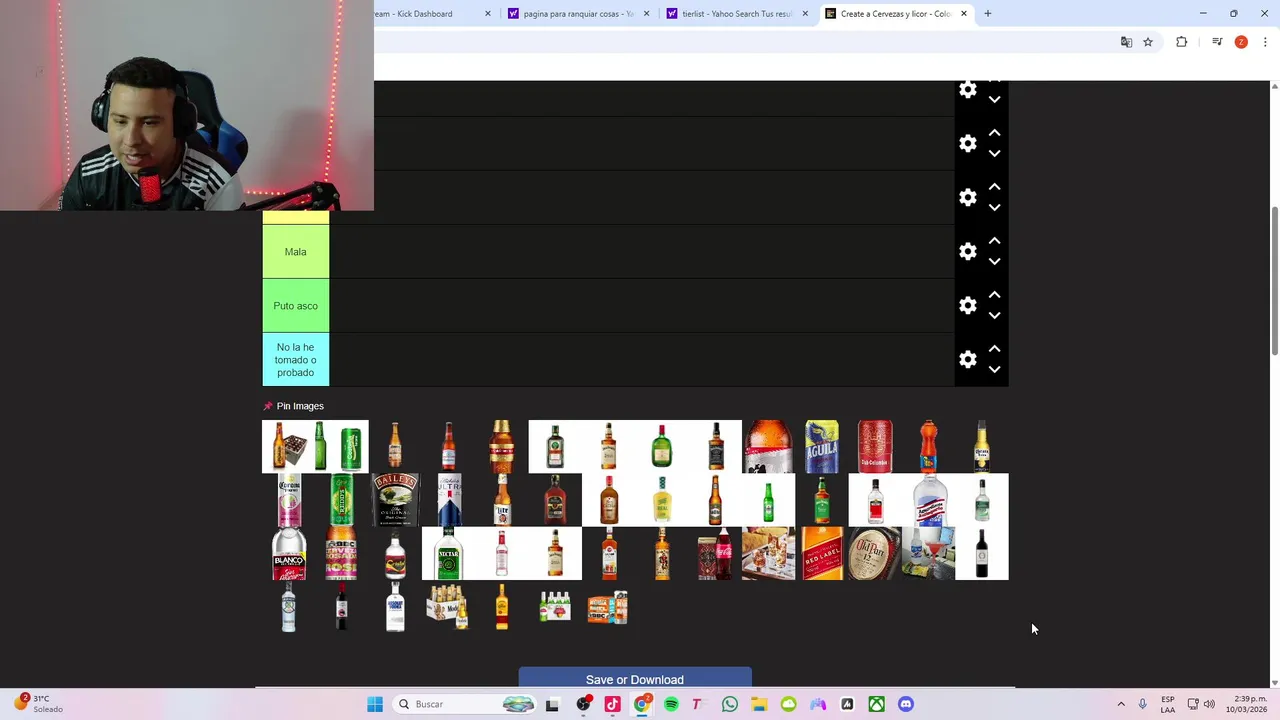Open Discord from the taskbar
This screenshot has height=720, width=1280.
[906, 704]
